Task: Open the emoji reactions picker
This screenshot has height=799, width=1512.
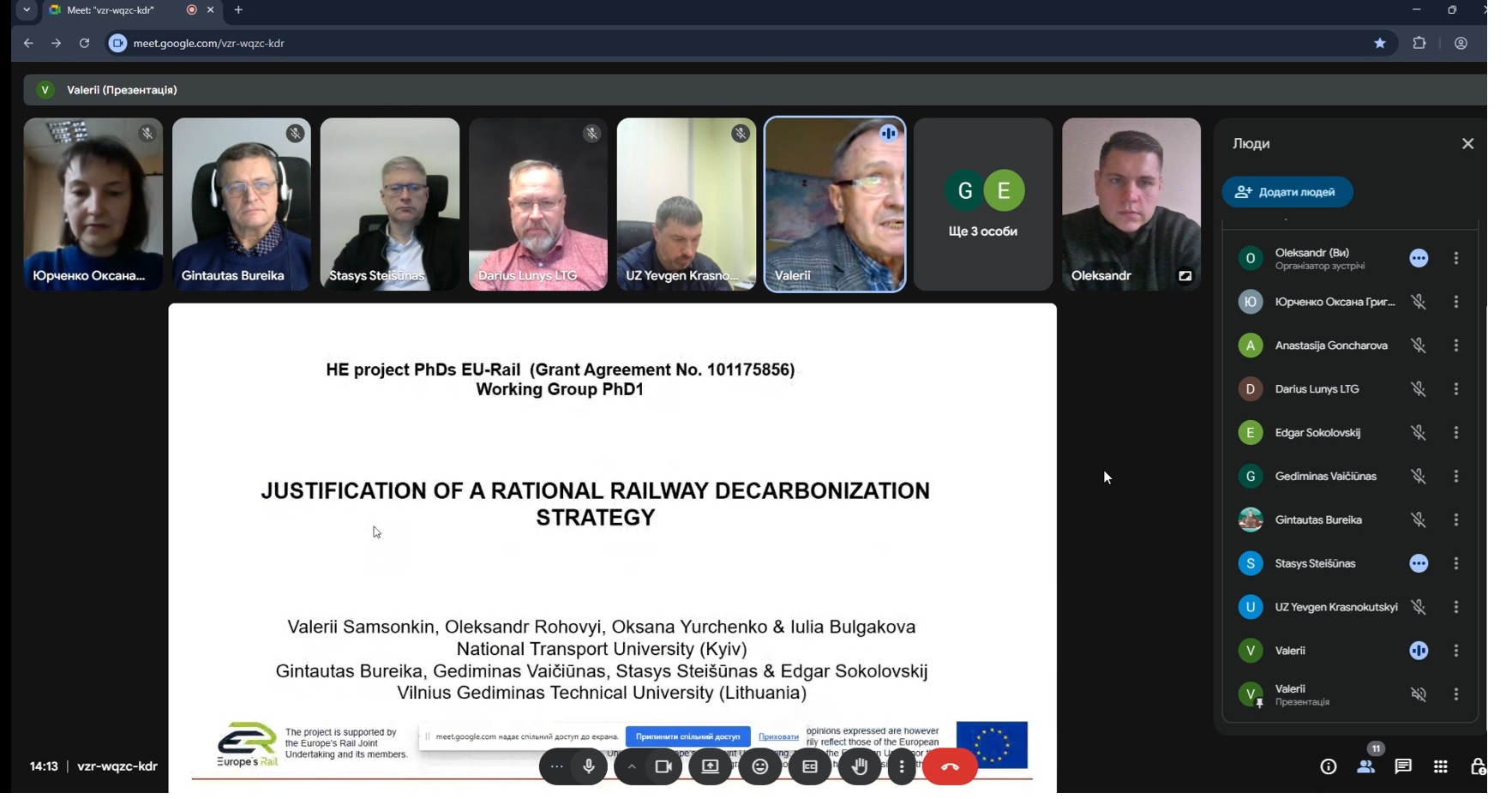Action: click(759, 766)
